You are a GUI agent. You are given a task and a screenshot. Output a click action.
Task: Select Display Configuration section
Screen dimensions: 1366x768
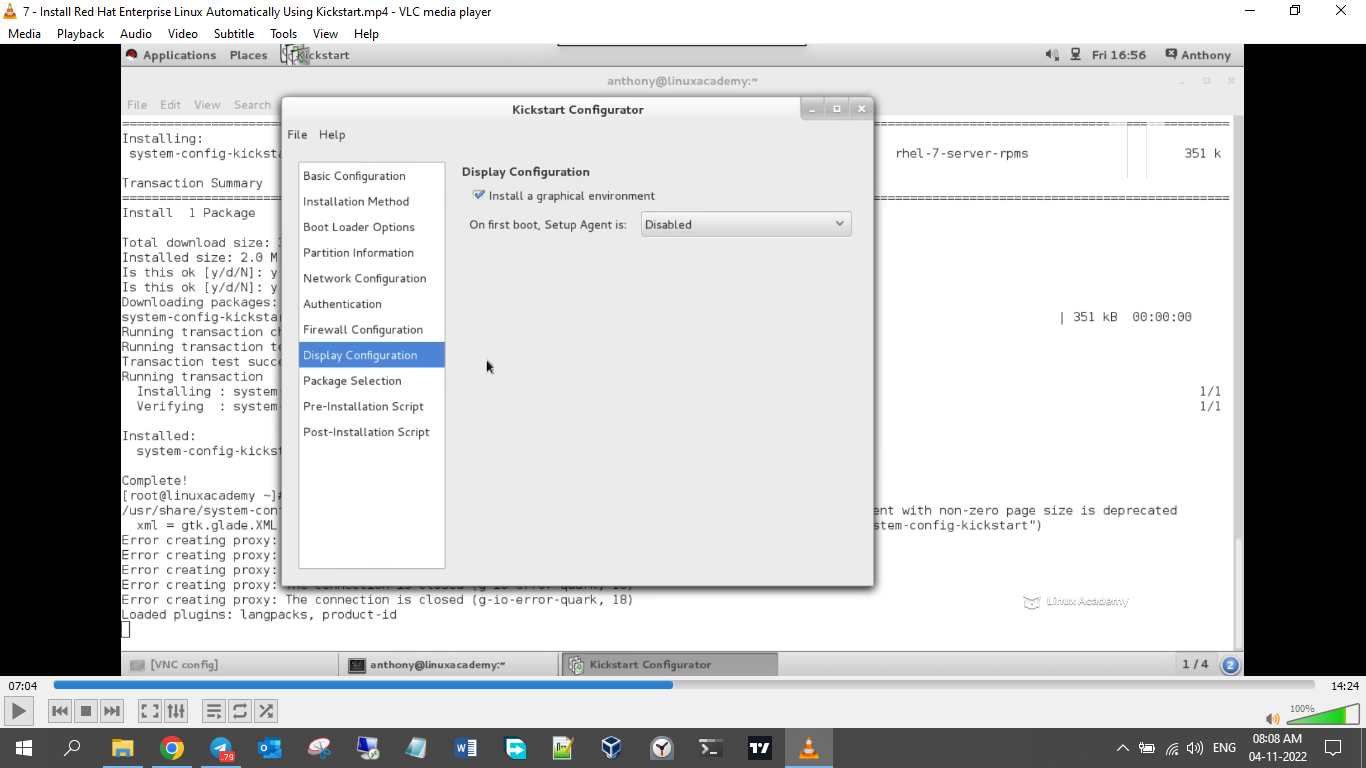(x=371, y=355)
